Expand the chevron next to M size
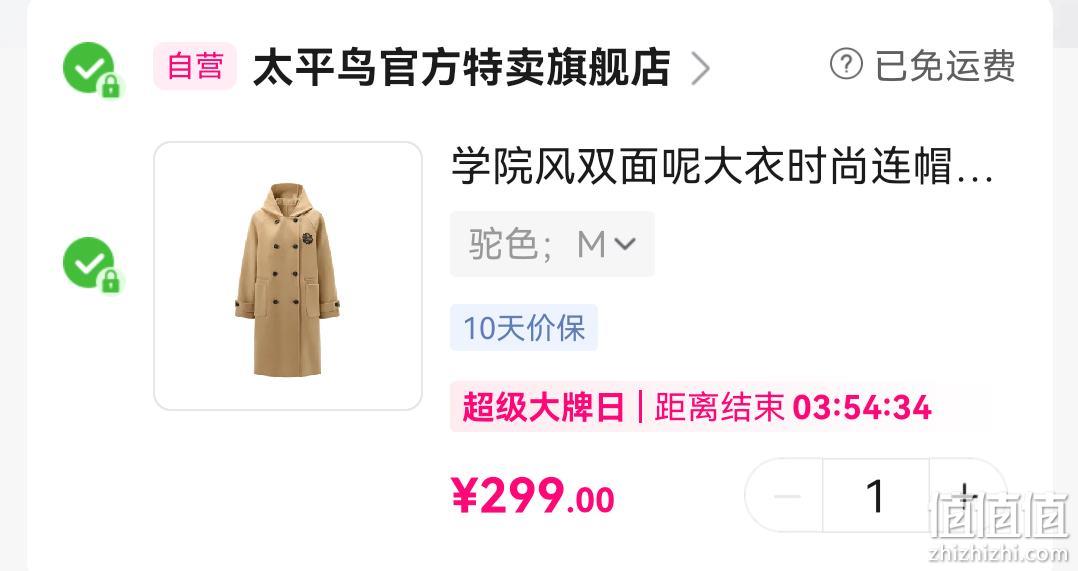 624,244
